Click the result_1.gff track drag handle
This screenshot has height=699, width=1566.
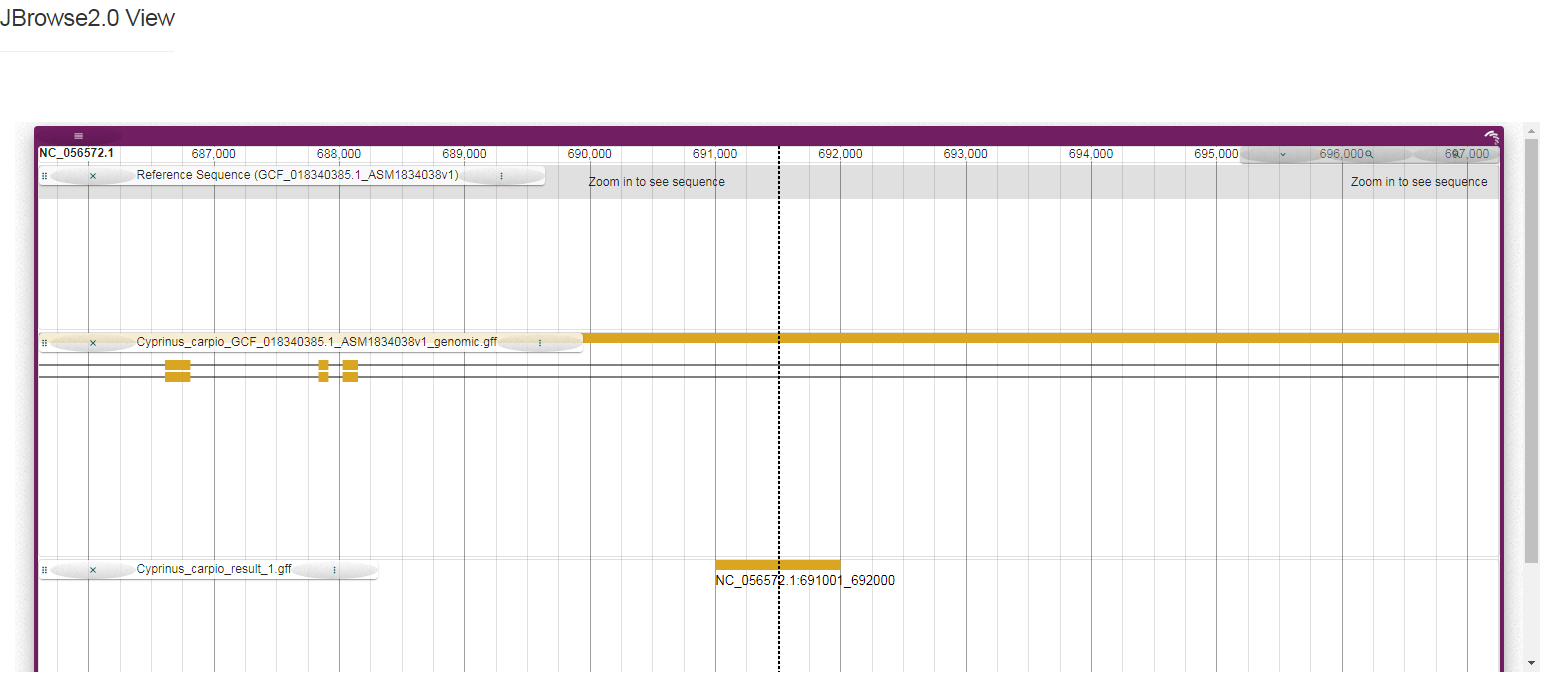44,569
